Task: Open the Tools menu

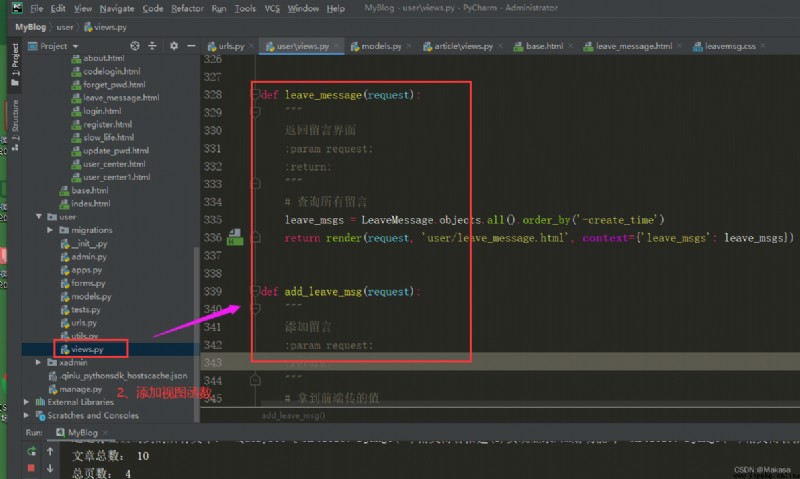Action: pos(245,8)
